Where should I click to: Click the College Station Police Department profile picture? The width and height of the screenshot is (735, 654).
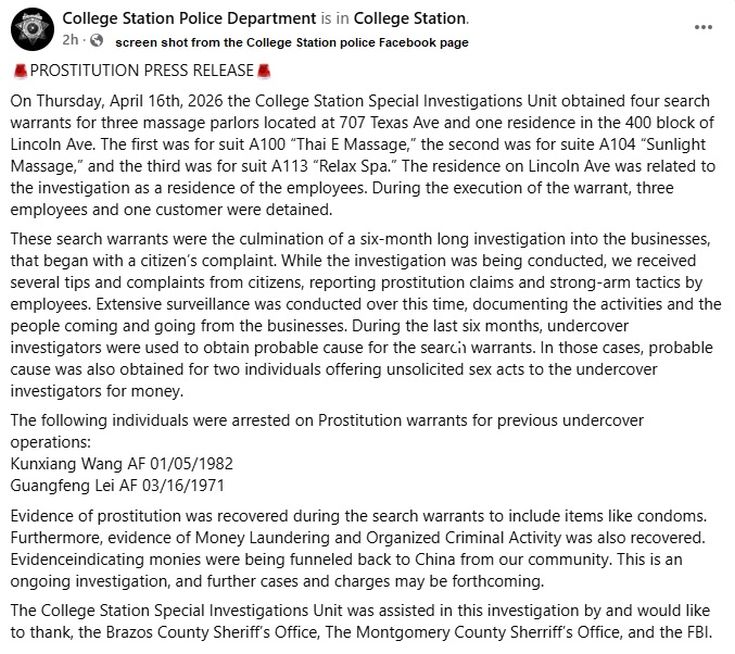click(31, 30)
